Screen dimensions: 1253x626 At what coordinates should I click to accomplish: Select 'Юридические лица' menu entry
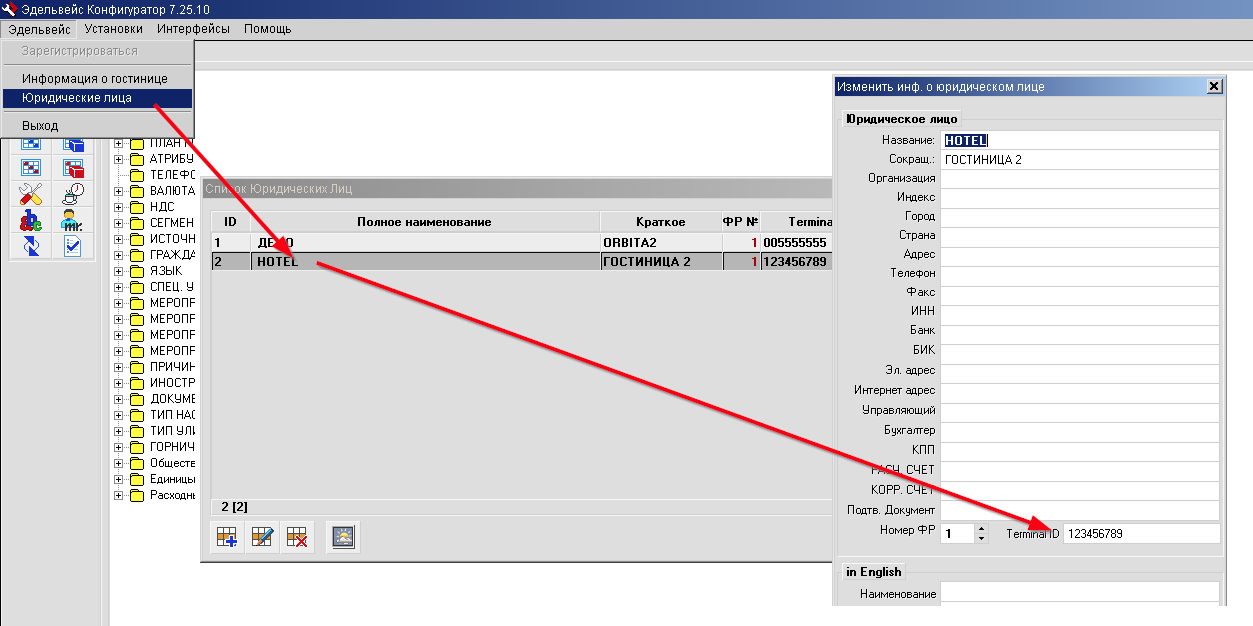click(x=77, y=98)
